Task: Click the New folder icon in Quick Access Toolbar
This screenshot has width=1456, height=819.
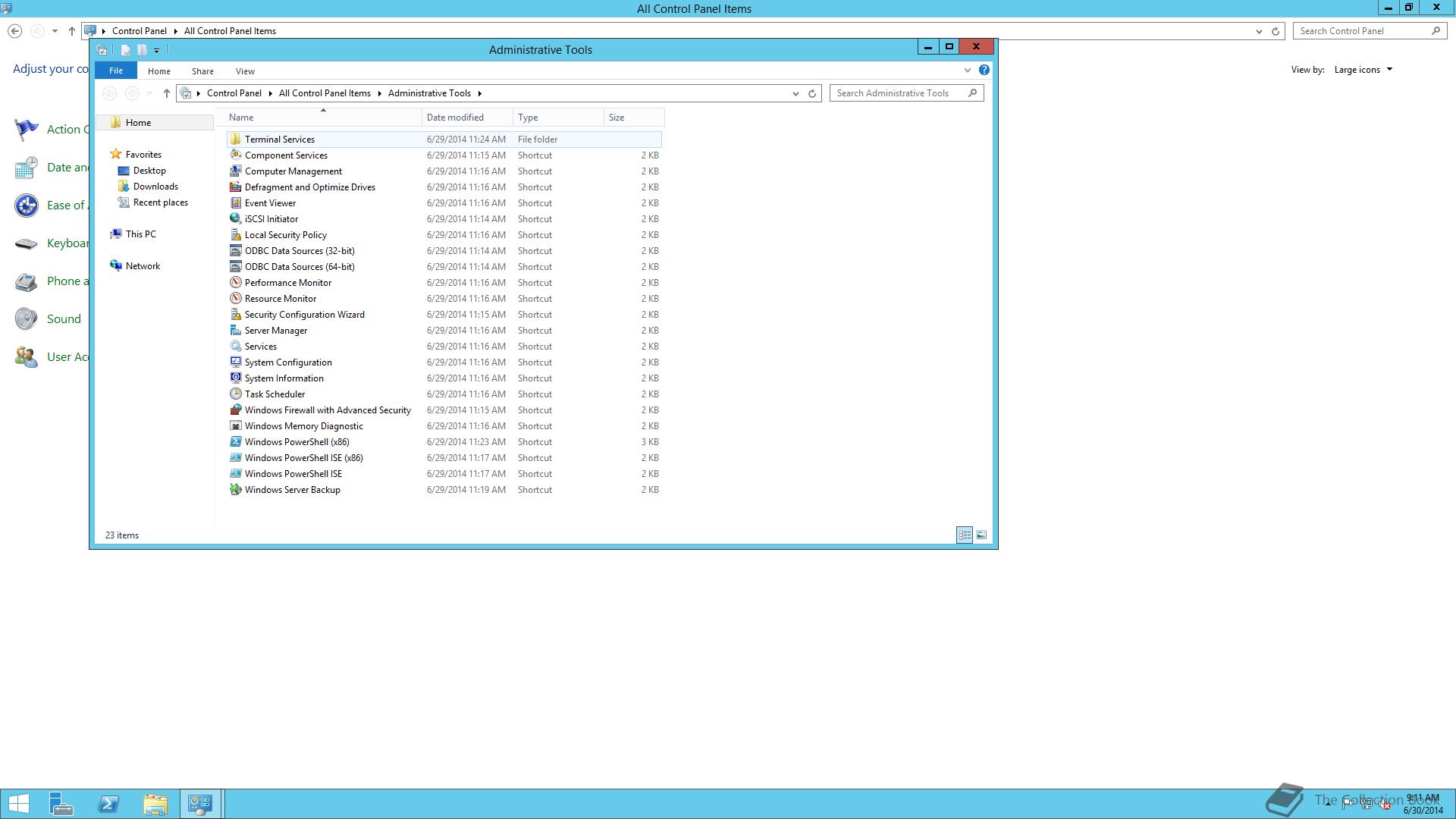Action: 142,50
